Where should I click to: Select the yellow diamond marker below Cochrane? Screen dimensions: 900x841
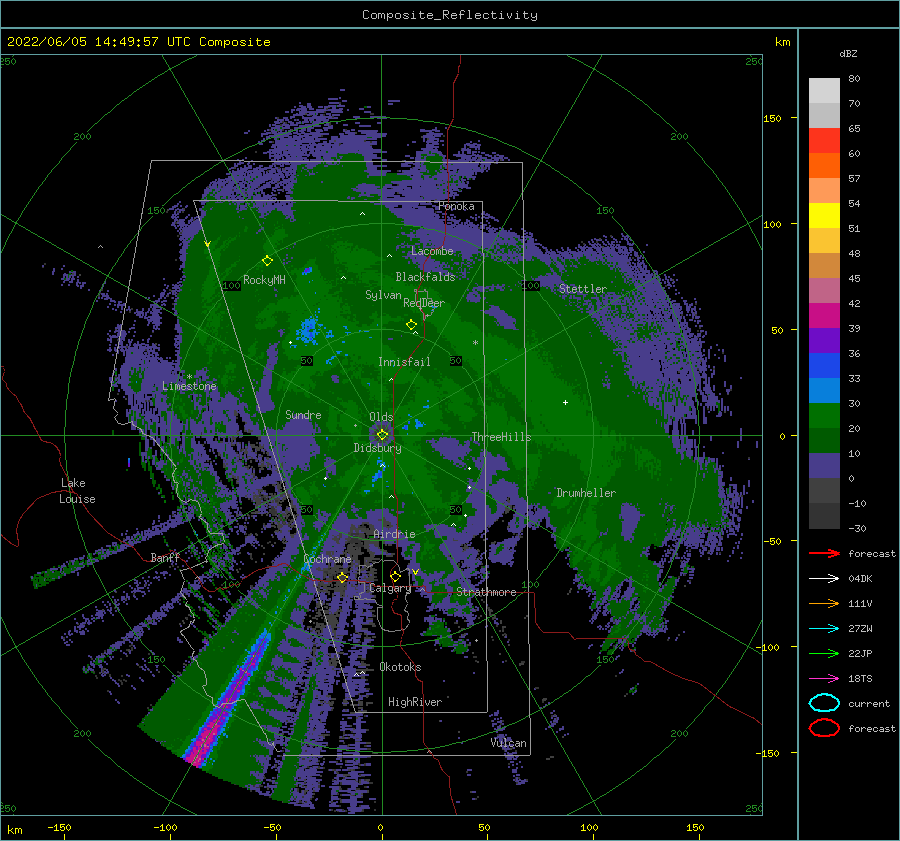(343, 578)
